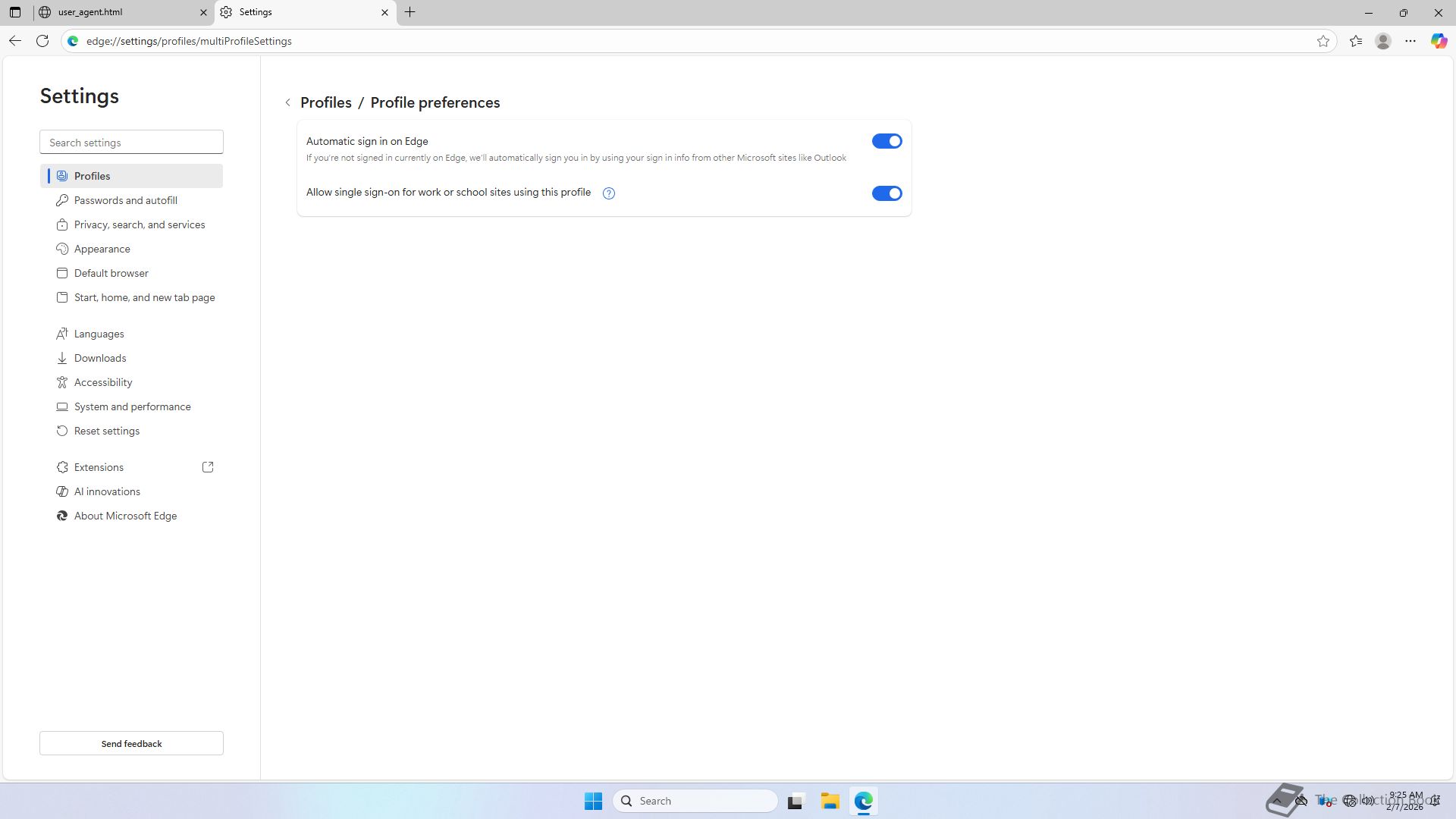Star this page as a favorite
Viewport: 1456px width, 819px height.
[x=1323, y=41]
